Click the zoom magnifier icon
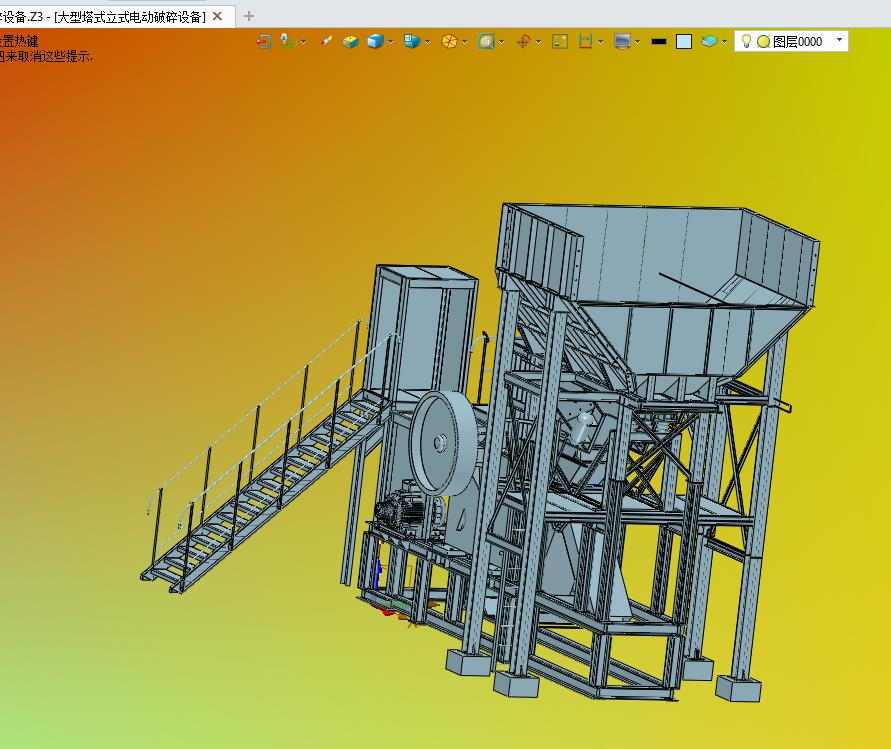The image size is (891, 749). pyautogui.click(x=486, y=41)
